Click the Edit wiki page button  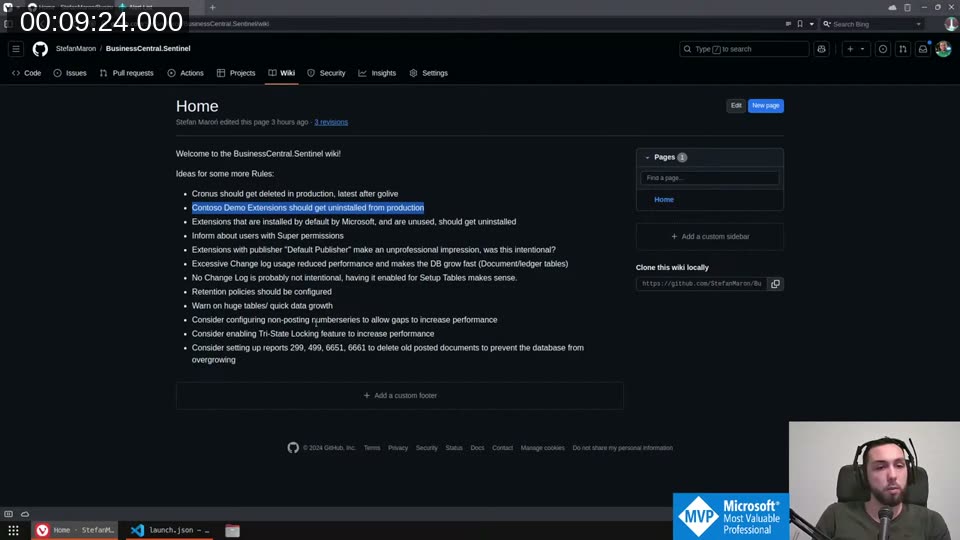(x=736, y=106)
